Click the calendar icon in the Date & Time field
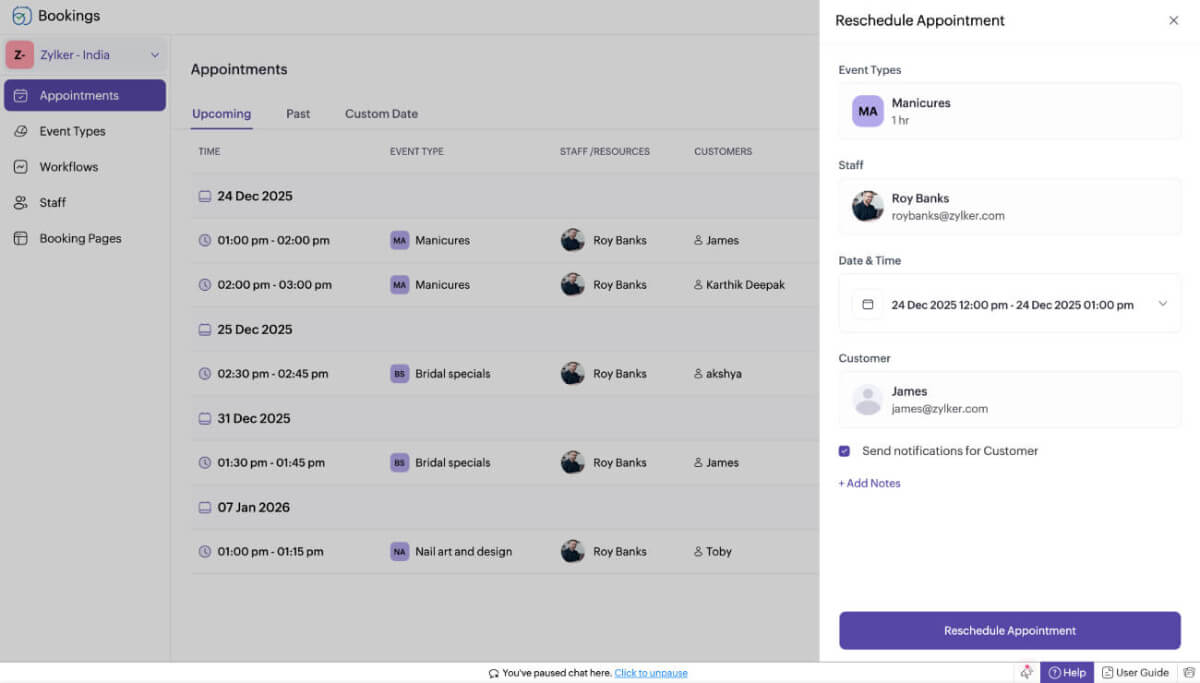 (867, 304)
